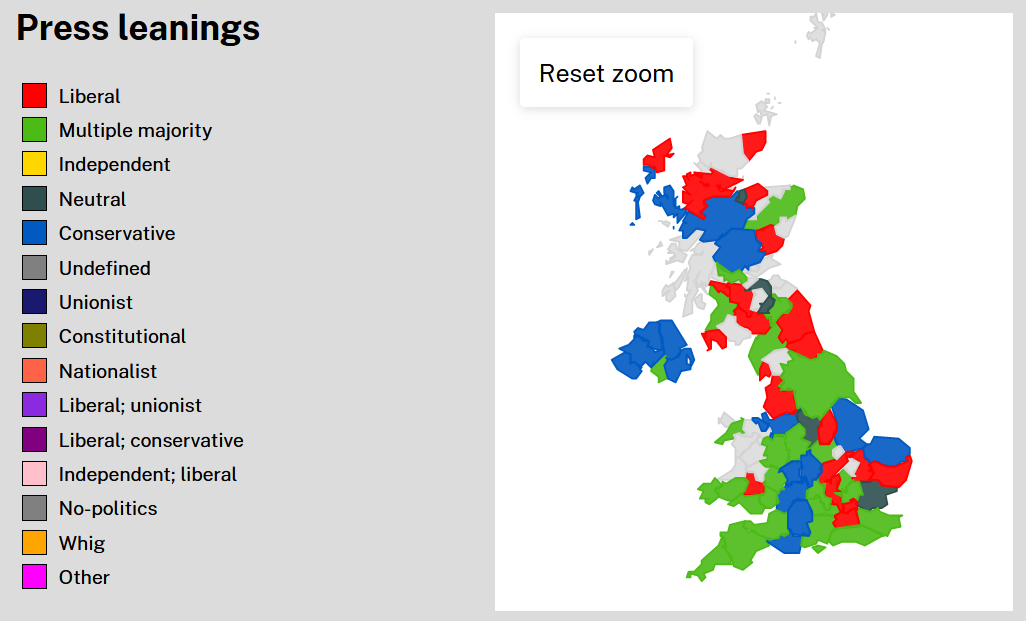Image resolution: width=1026 pixels, height=621 pixels.
Task: Select the green Multiple majority swatch
Action: [x=35, y=130]
